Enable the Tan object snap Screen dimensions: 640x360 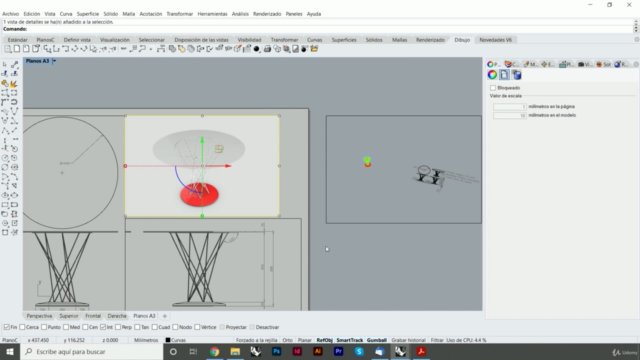[137, 327]
